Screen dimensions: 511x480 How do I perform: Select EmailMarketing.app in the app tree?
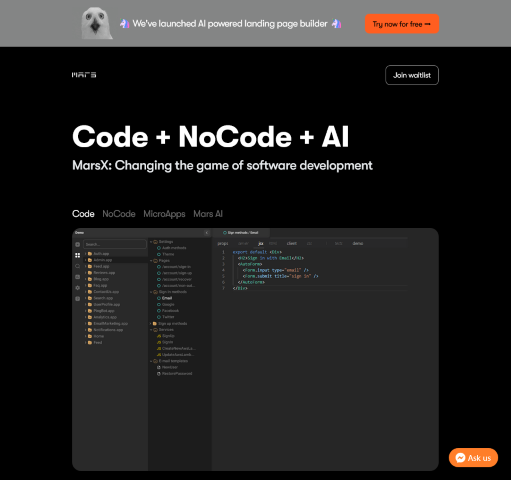coord(110,323)
